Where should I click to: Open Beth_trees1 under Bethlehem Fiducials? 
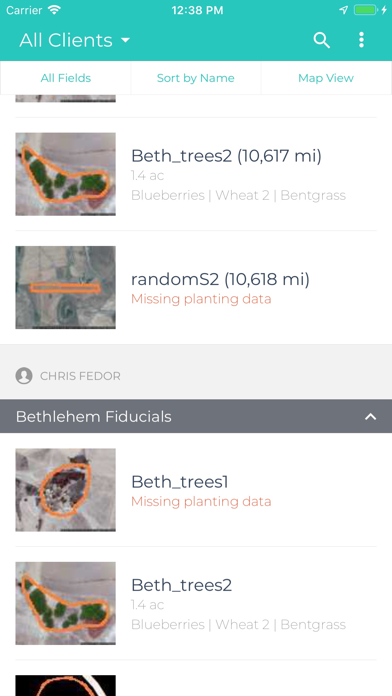tap(196, 490)
